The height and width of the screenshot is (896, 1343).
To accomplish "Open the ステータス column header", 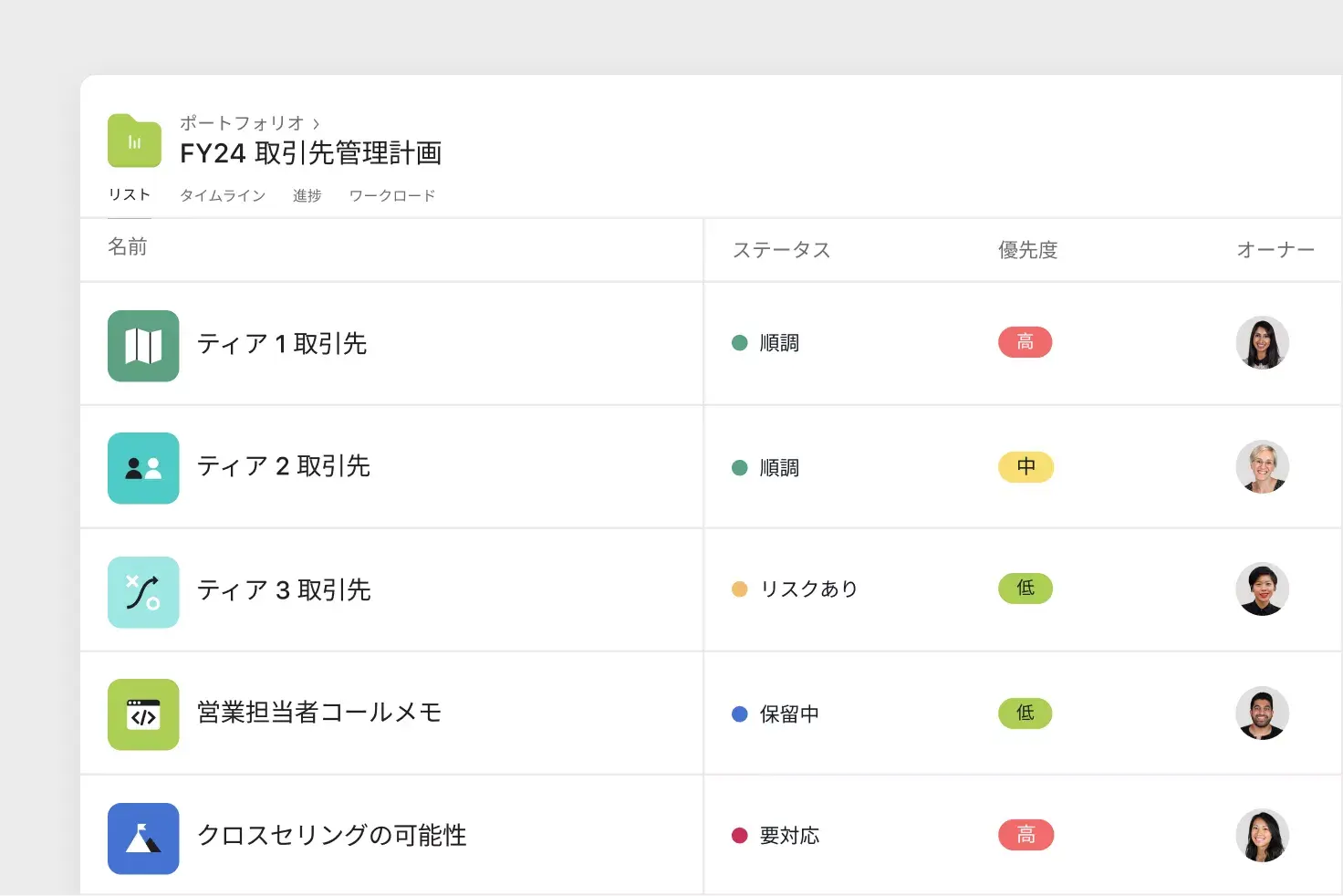I will tap(782, 249).
